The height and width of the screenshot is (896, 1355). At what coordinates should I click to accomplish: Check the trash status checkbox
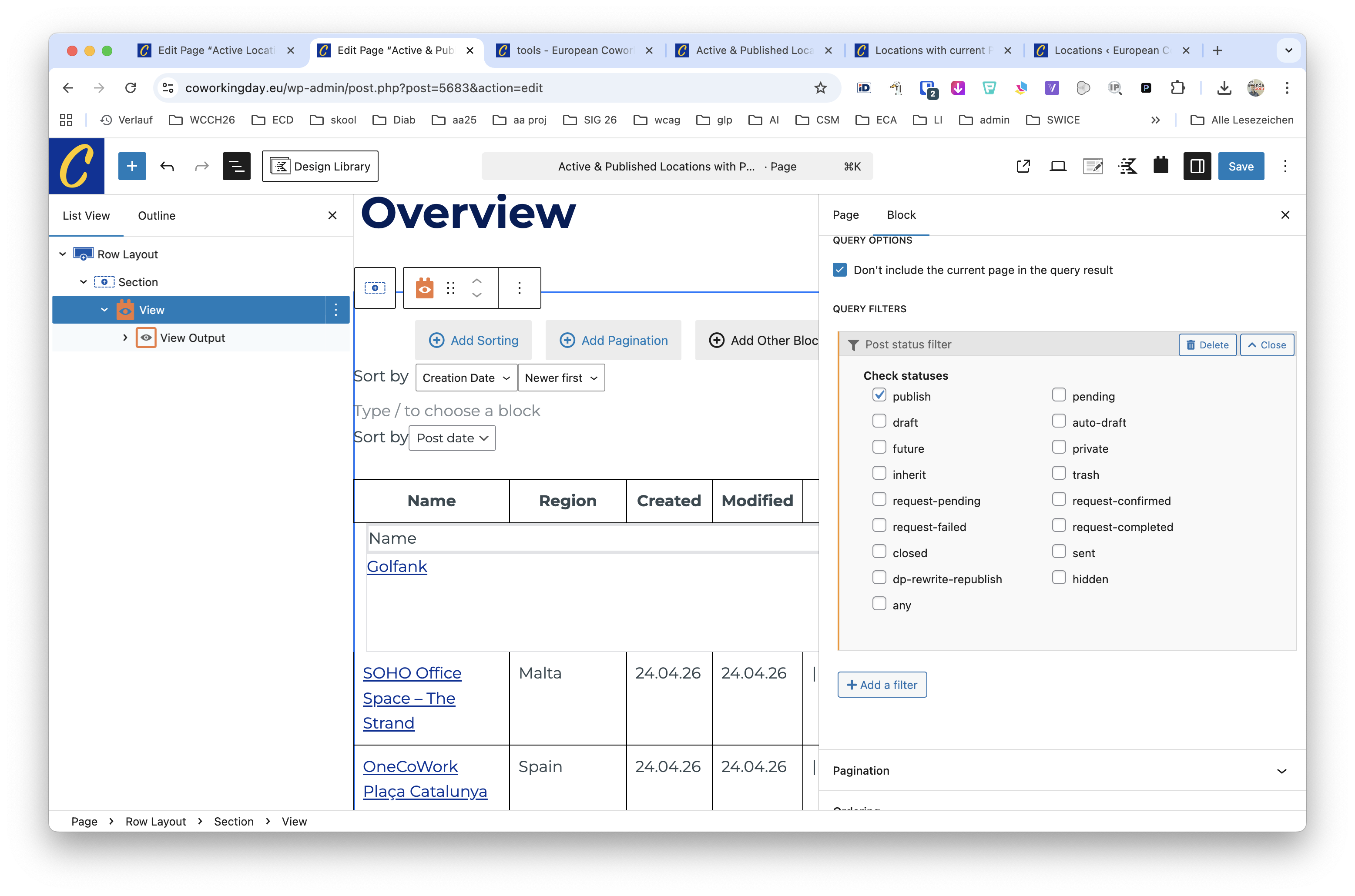coord(1058,473)
